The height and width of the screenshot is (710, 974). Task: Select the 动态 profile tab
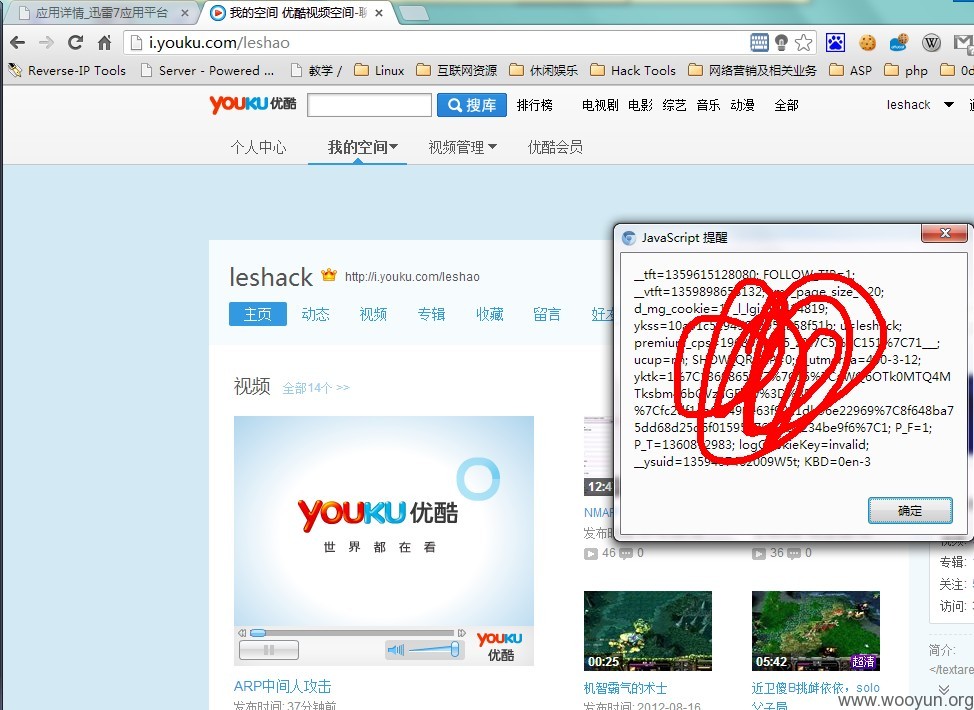point(316,314)
